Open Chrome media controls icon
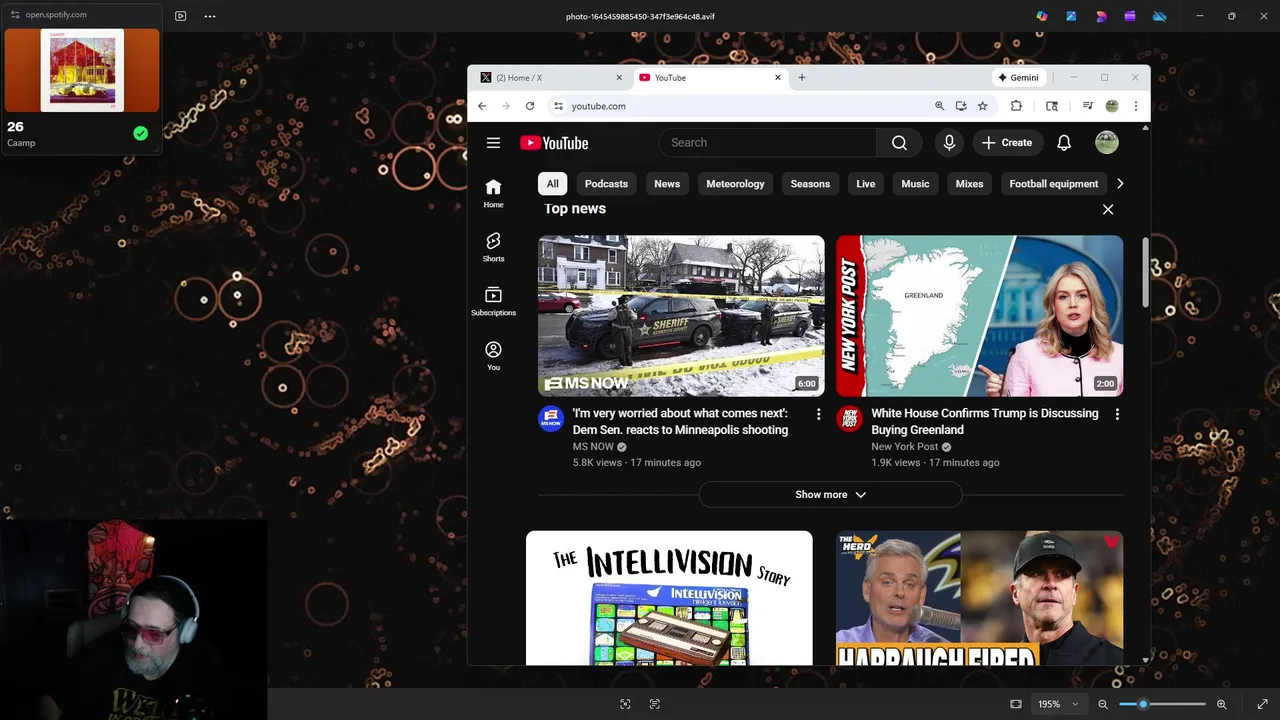 tap(1087, 106)
